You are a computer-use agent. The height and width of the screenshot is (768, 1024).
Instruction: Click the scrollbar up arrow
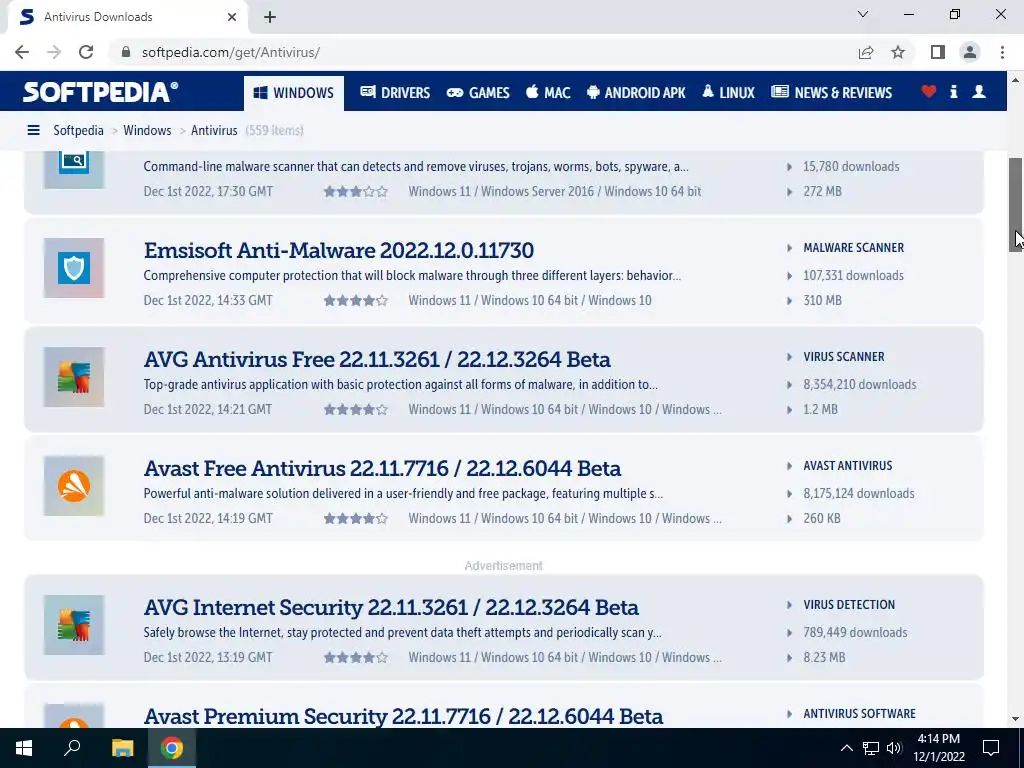coord(1016,80)
